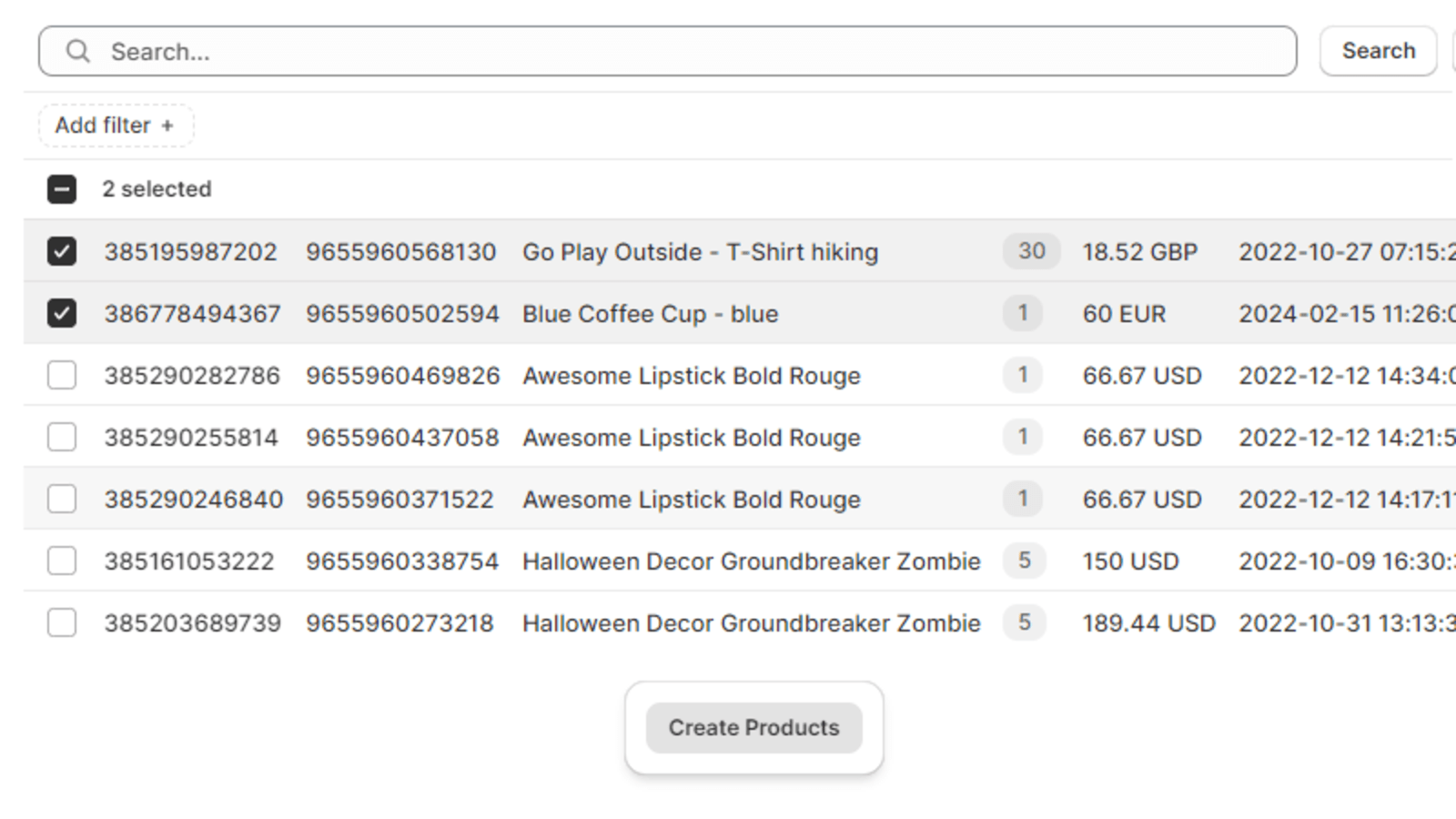Uncheck the Go Play Outside T-Shirt row
The image size is (1456, 819).
62,251
